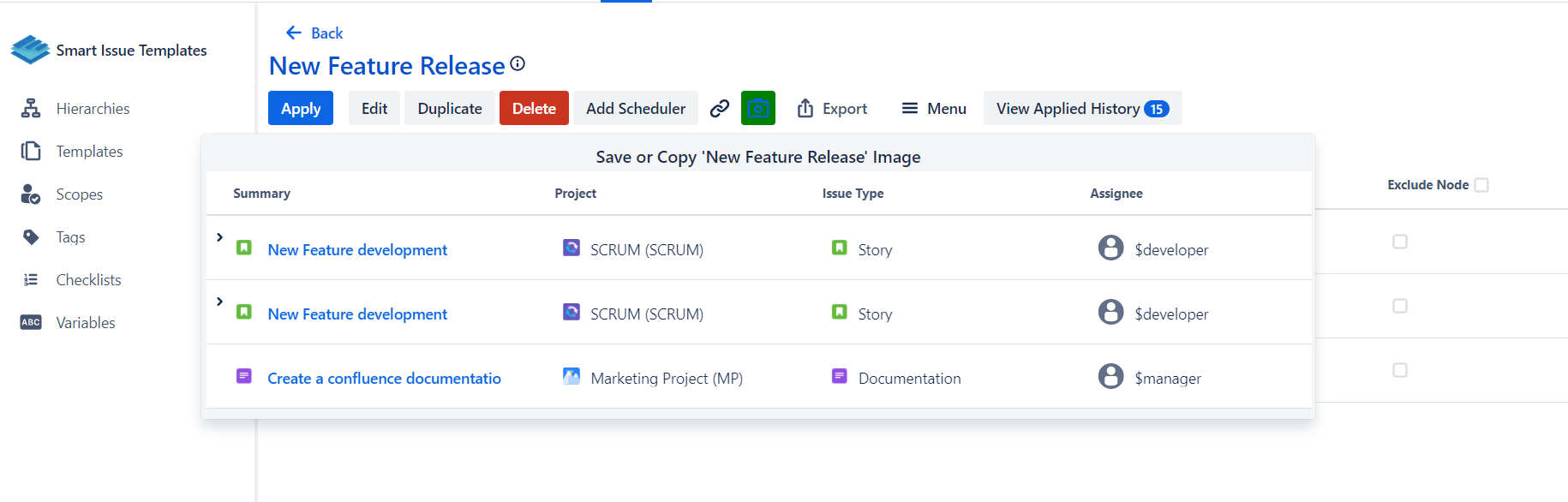
Task: Open the hamburger Menu
Action: (934, 109)
